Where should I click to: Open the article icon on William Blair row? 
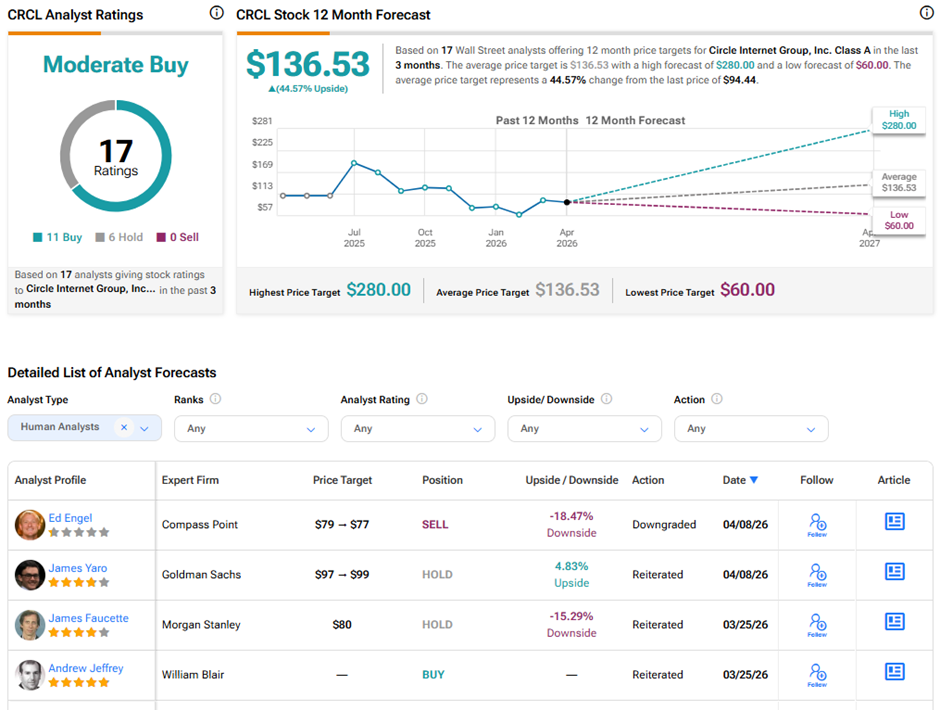[x=894, y=672]
